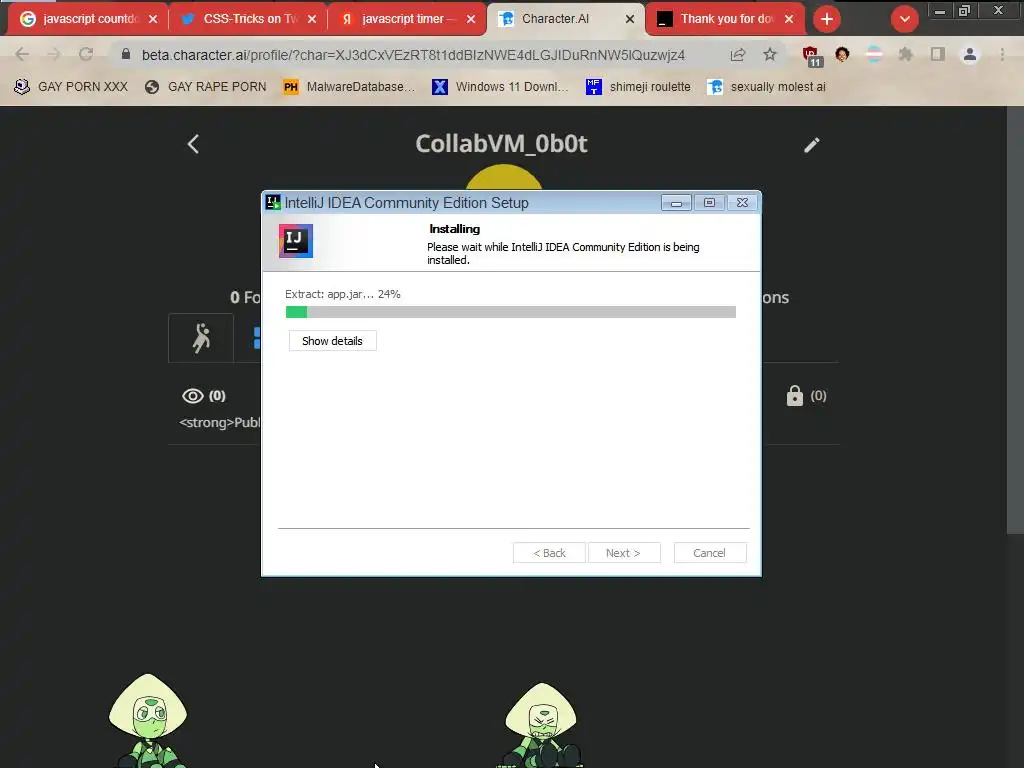
Task: Close the Thank you for downloading tab
Action: pyautogui.click(x=789, y=19)
